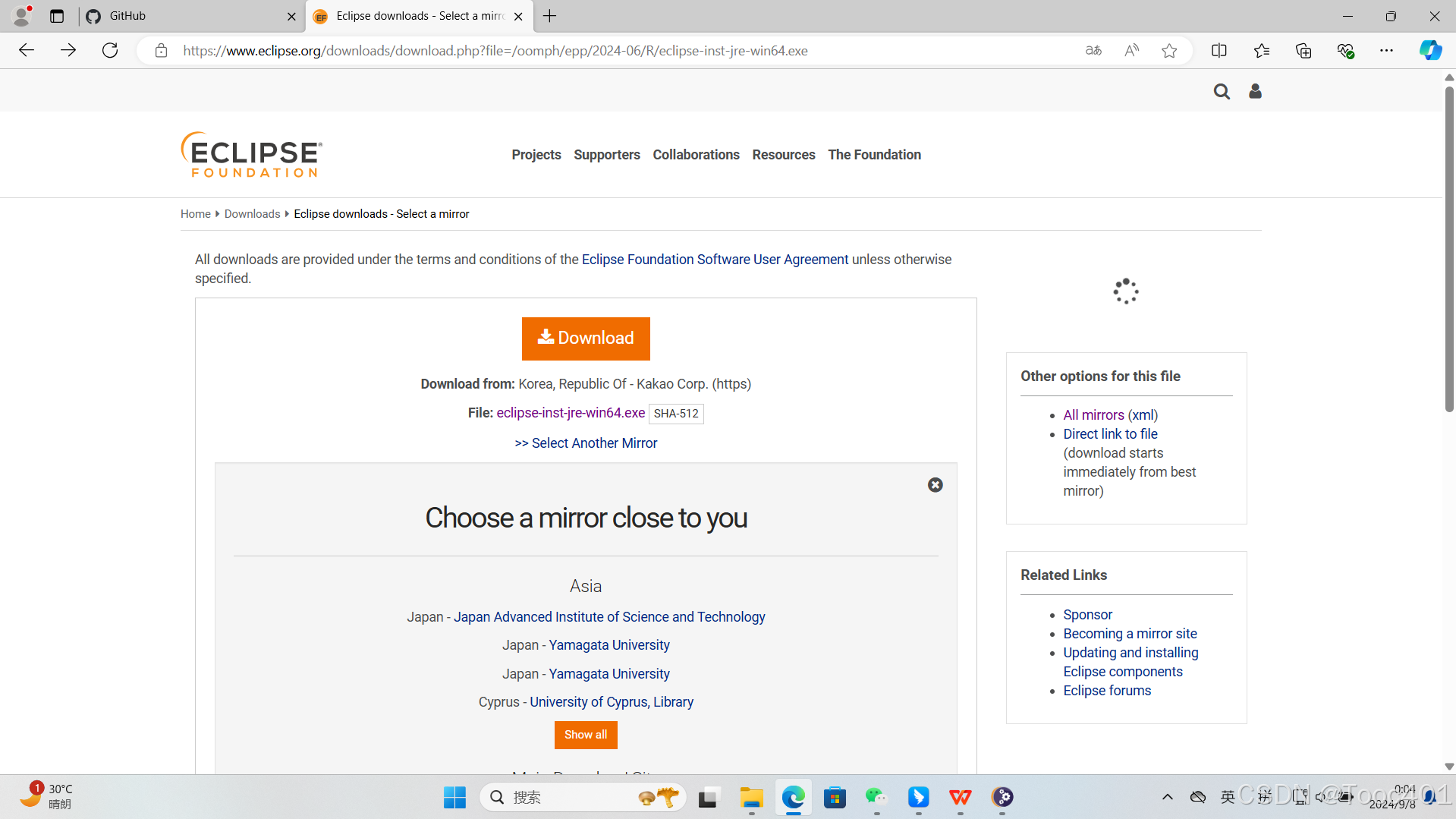The height and width of the screenshot is (819, 1456).
Task: Open The Foundation menu
Action: [874, 155]
